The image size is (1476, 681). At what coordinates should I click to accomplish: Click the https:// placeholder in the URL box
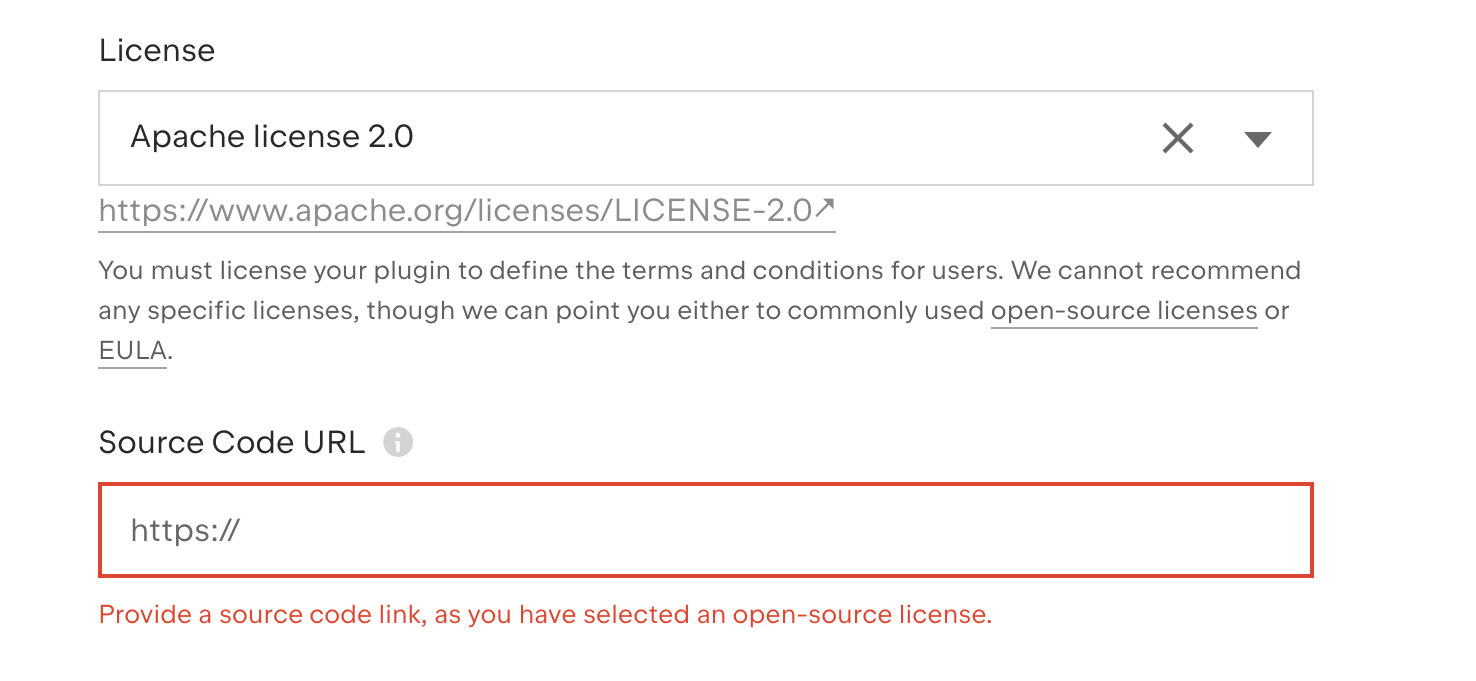tap(185, 530)
